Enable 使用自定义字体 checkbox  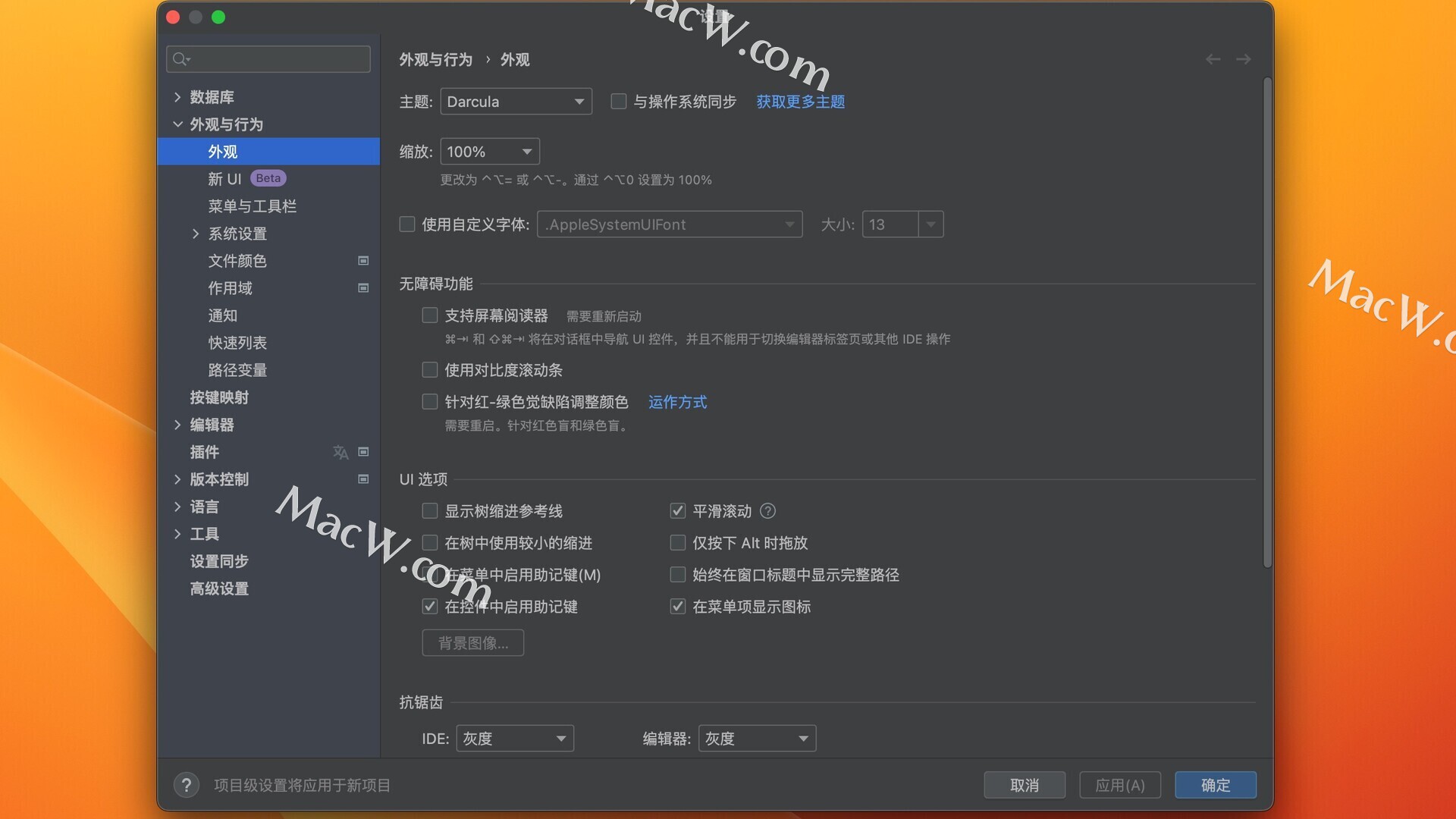click(407, 224)
